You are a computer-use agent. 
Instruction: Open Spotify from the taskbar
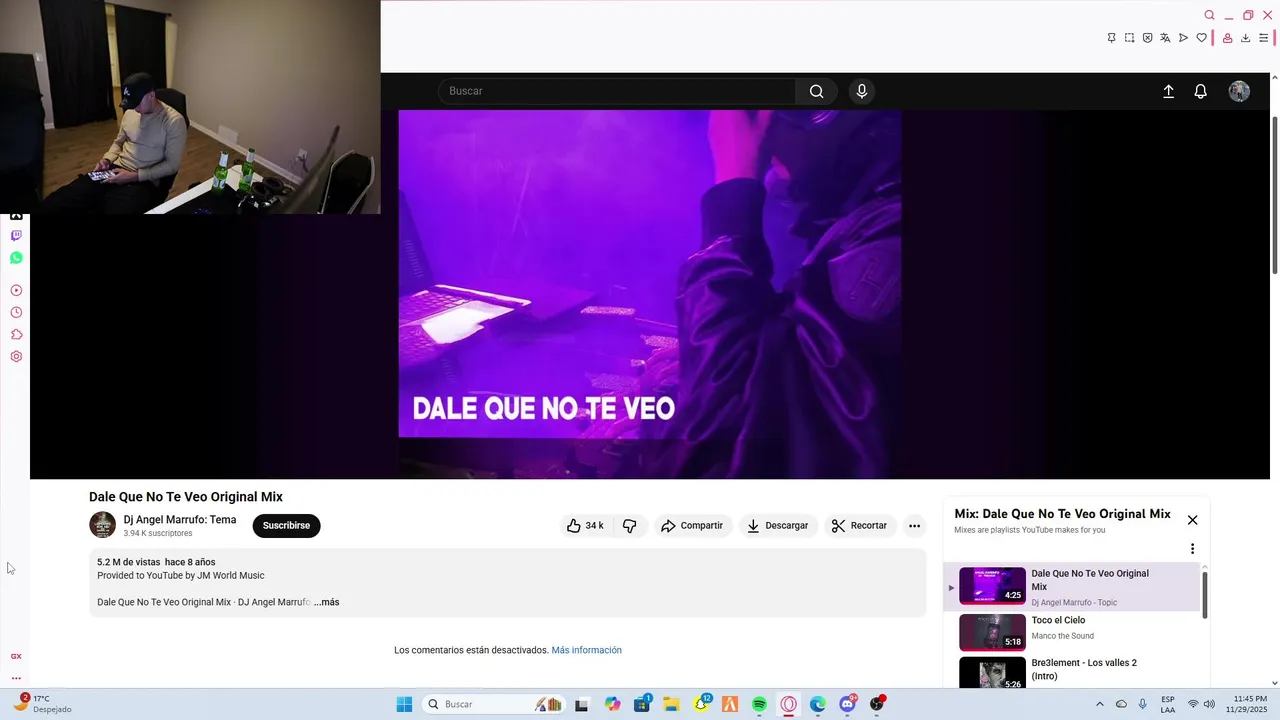[x=759, y=704]
